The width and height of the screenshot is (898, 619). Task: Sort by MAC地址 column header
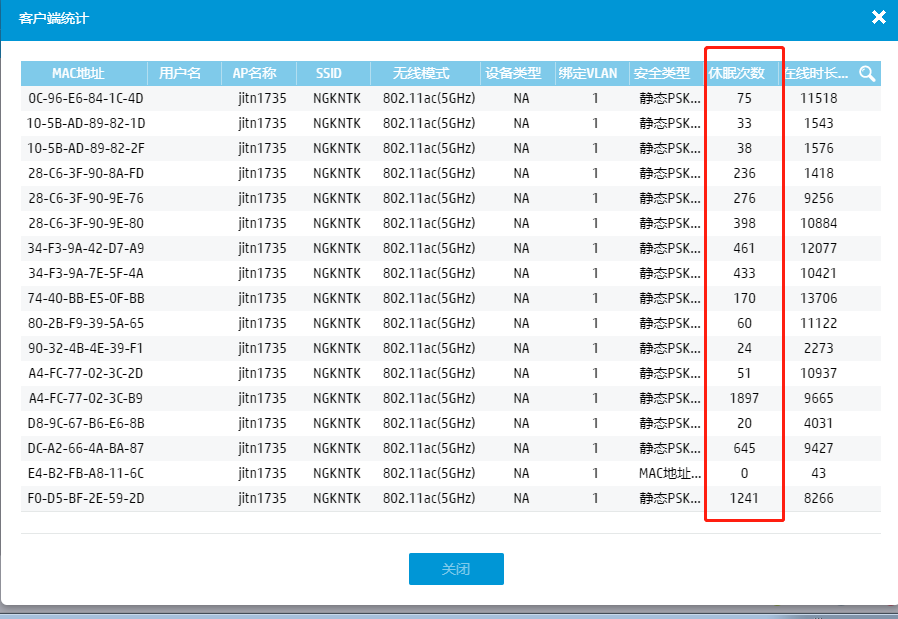click(78, 73)
